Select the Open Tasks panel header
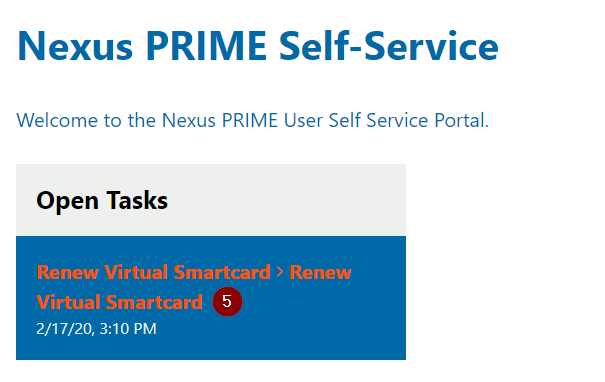The height and width of the screenshot is (382, 605). [211, 200]
